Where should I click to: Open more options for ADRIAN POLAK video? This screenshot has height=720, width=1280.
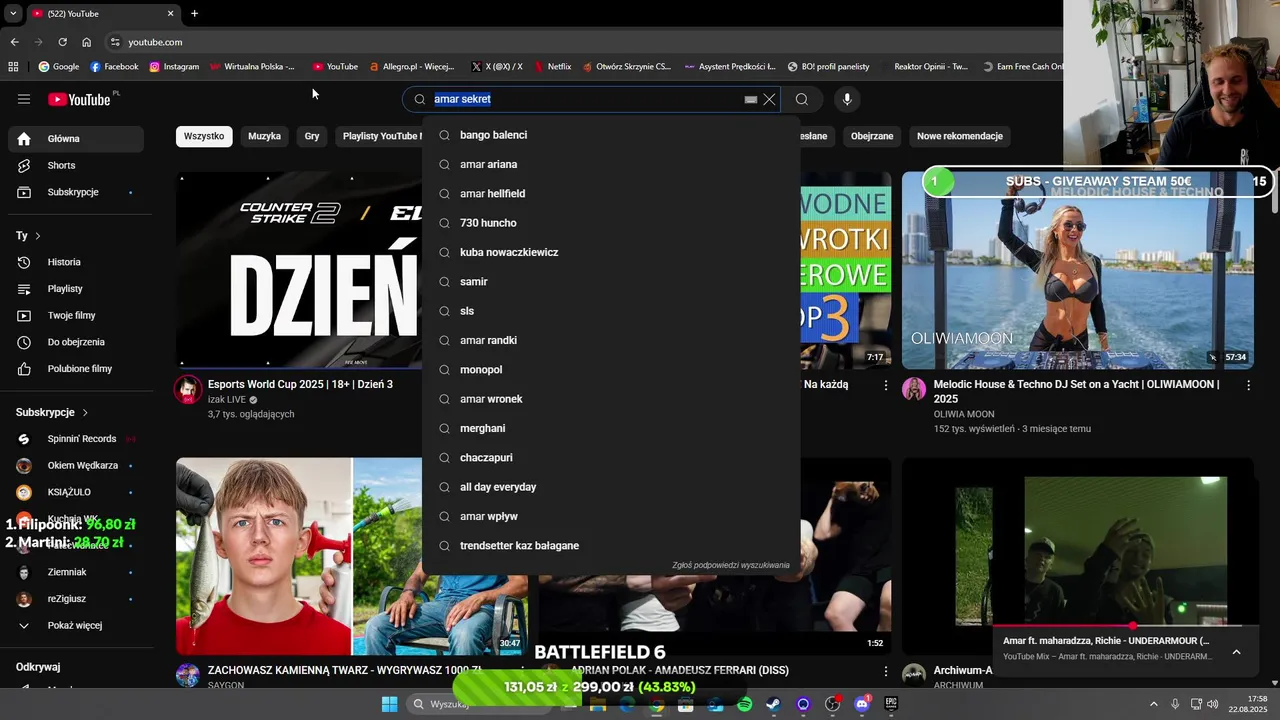885,671
